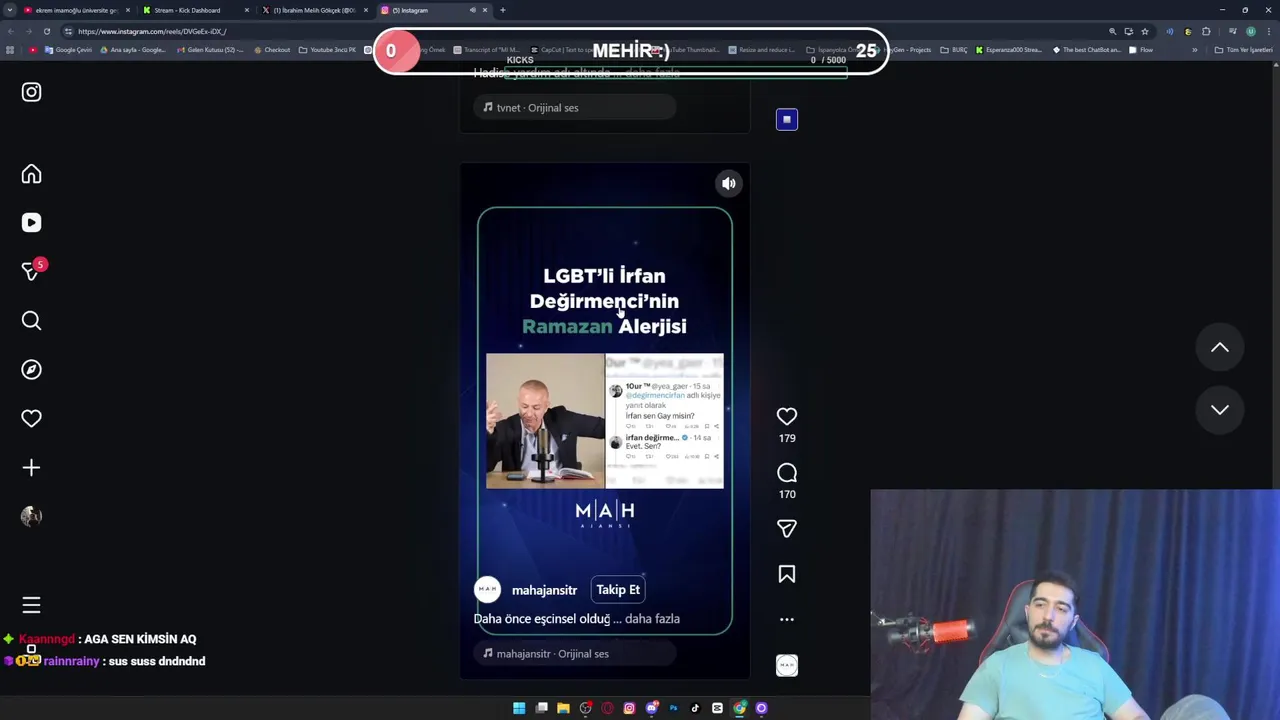Switch to ekrem imamoğlu YouTube tab
1280x720 pixels.
[78, 10]
